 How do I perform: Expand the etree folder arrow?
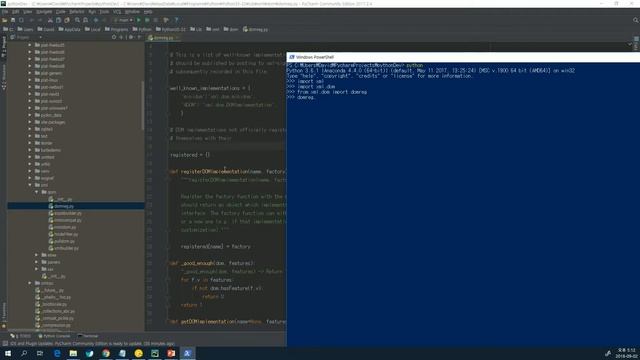pos(36,255)
